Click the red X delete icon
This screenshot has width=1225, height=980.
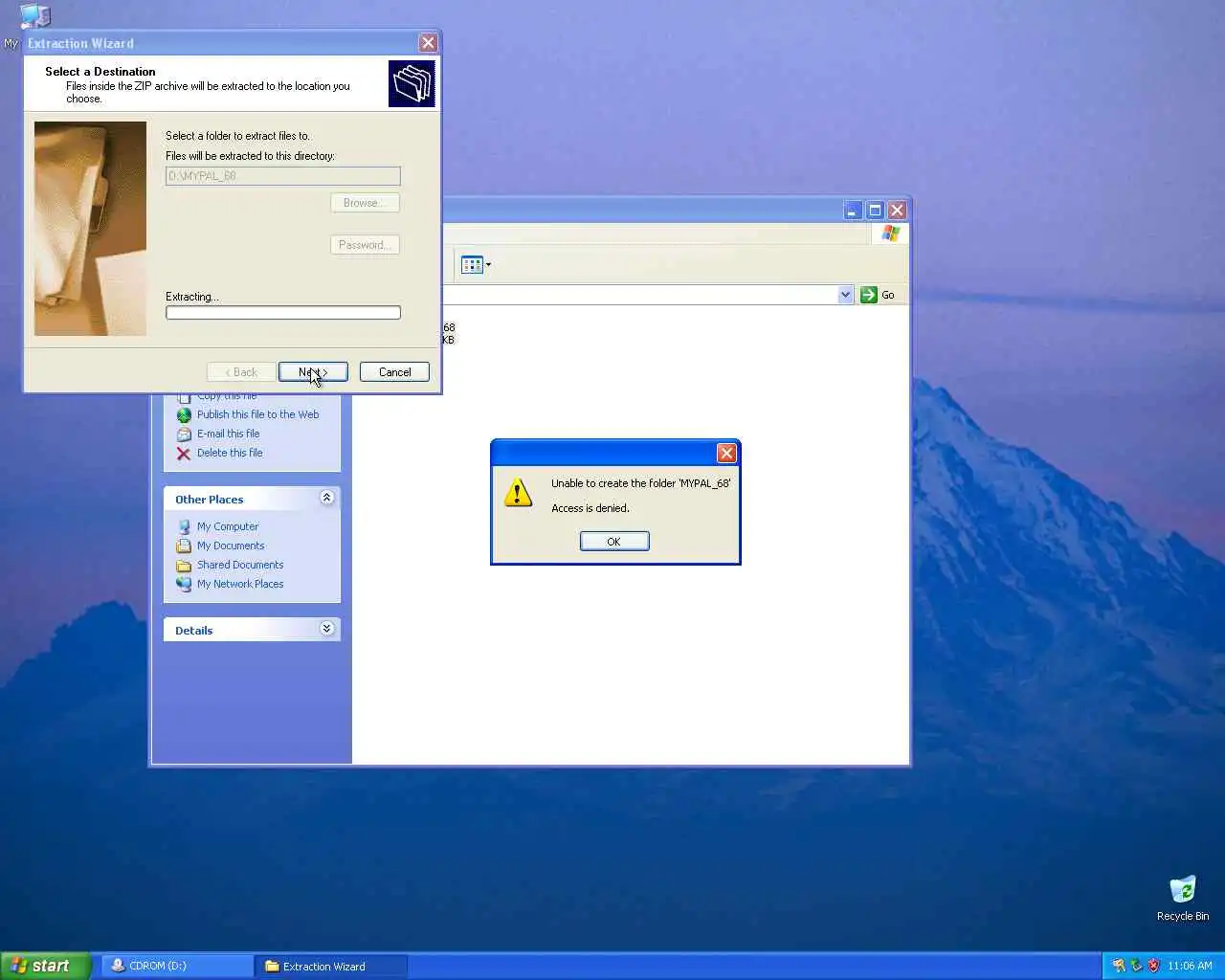tap(184, 454)
